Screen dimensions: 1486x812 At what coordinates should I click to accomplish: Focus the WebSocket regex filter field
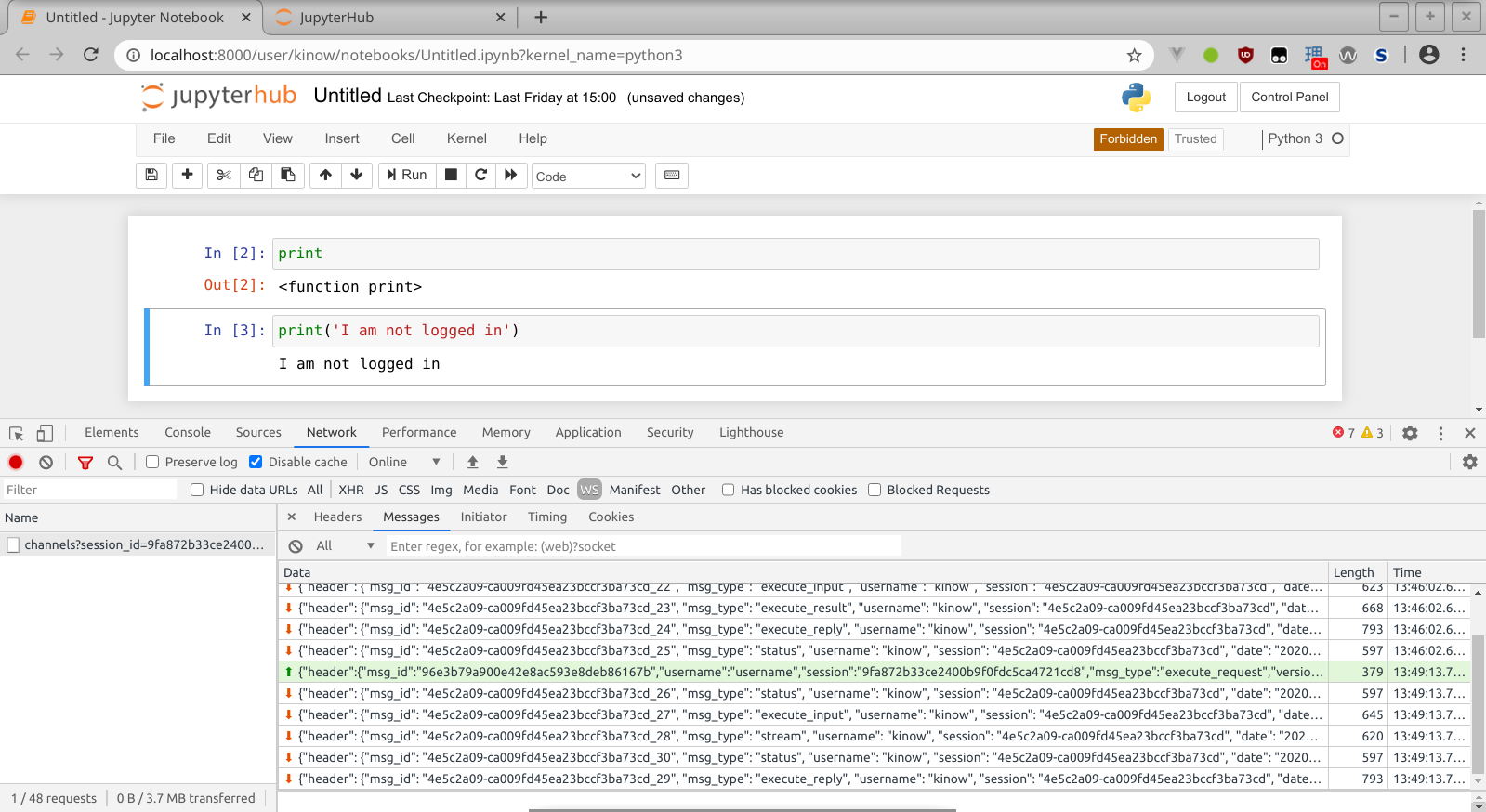point(643,546)
